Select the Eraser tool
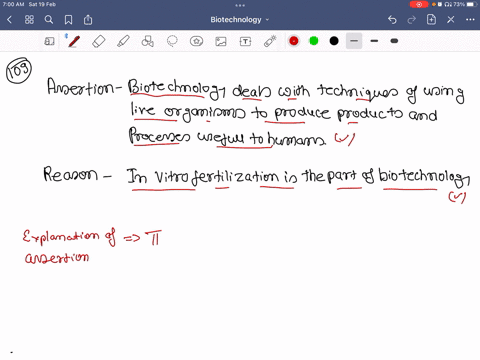Screen dimensions: 480x360 98,41
